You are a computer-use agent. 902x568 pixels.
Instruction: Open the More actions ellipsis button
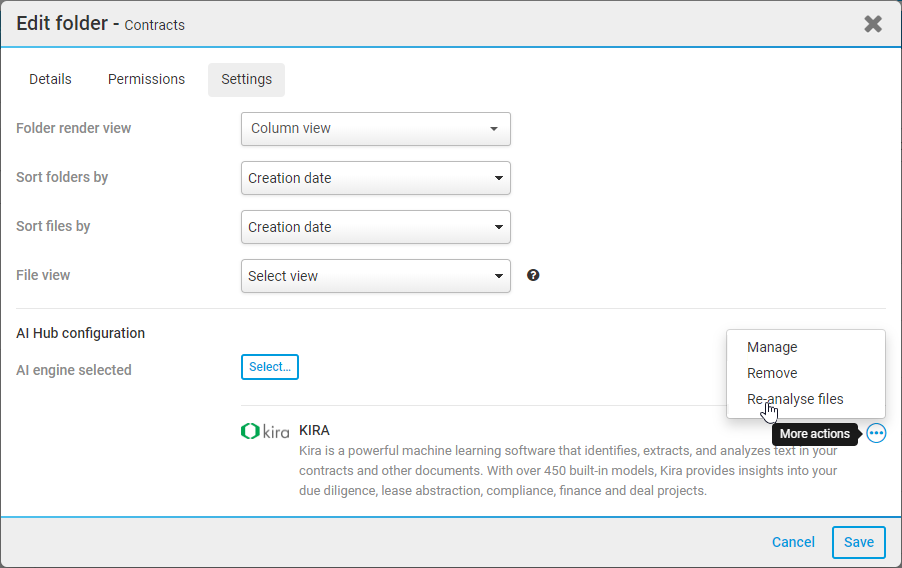coord(876,433)
